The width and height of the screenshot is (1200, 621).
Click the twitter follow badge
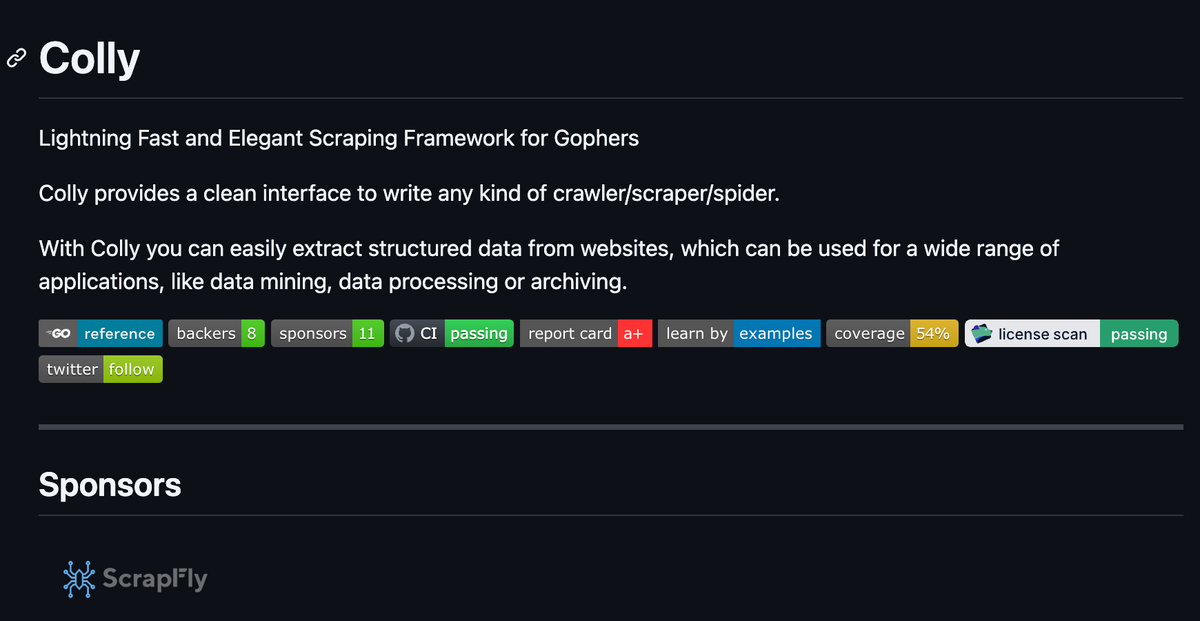(100, 369)
